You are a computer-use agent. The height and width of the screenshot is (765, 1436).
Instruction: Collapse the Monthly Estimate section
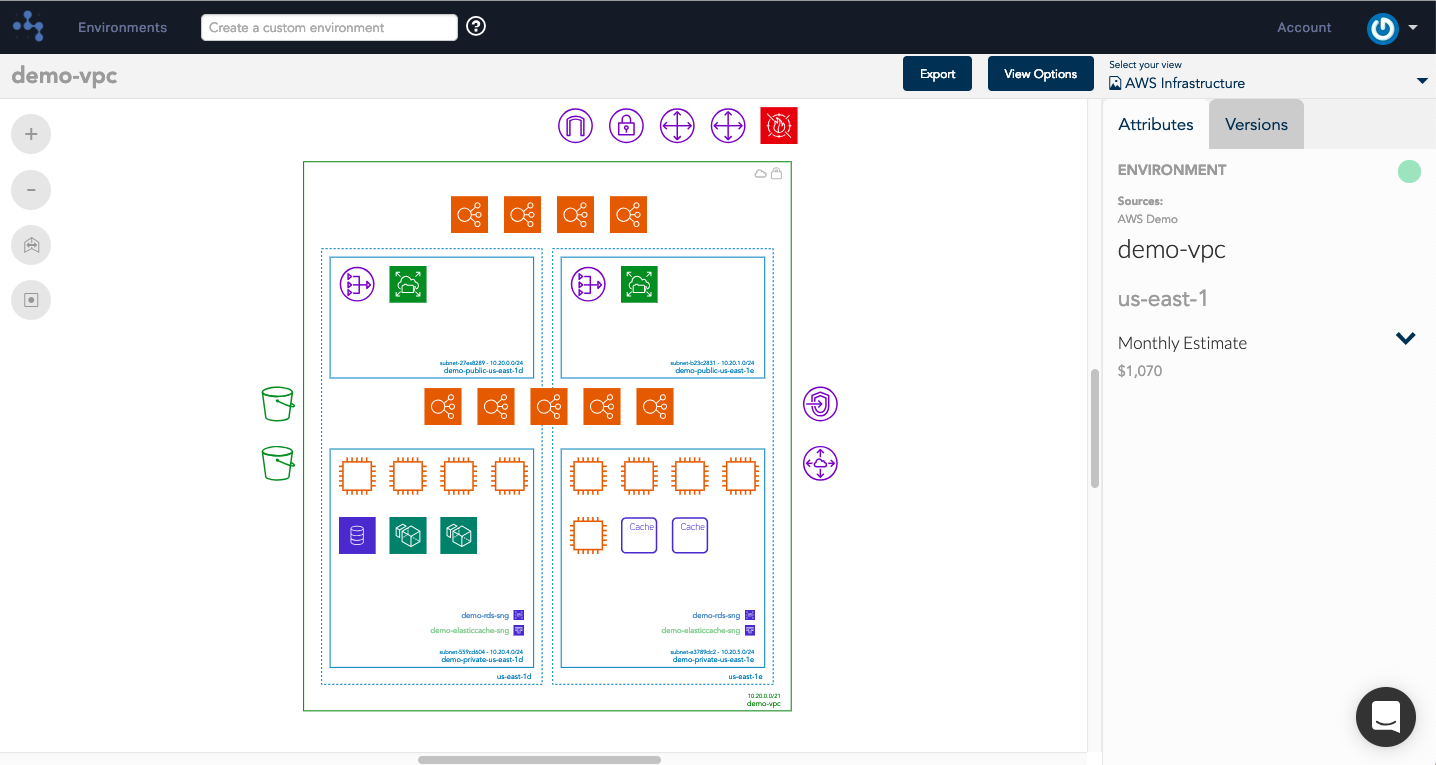point(1405,338)
